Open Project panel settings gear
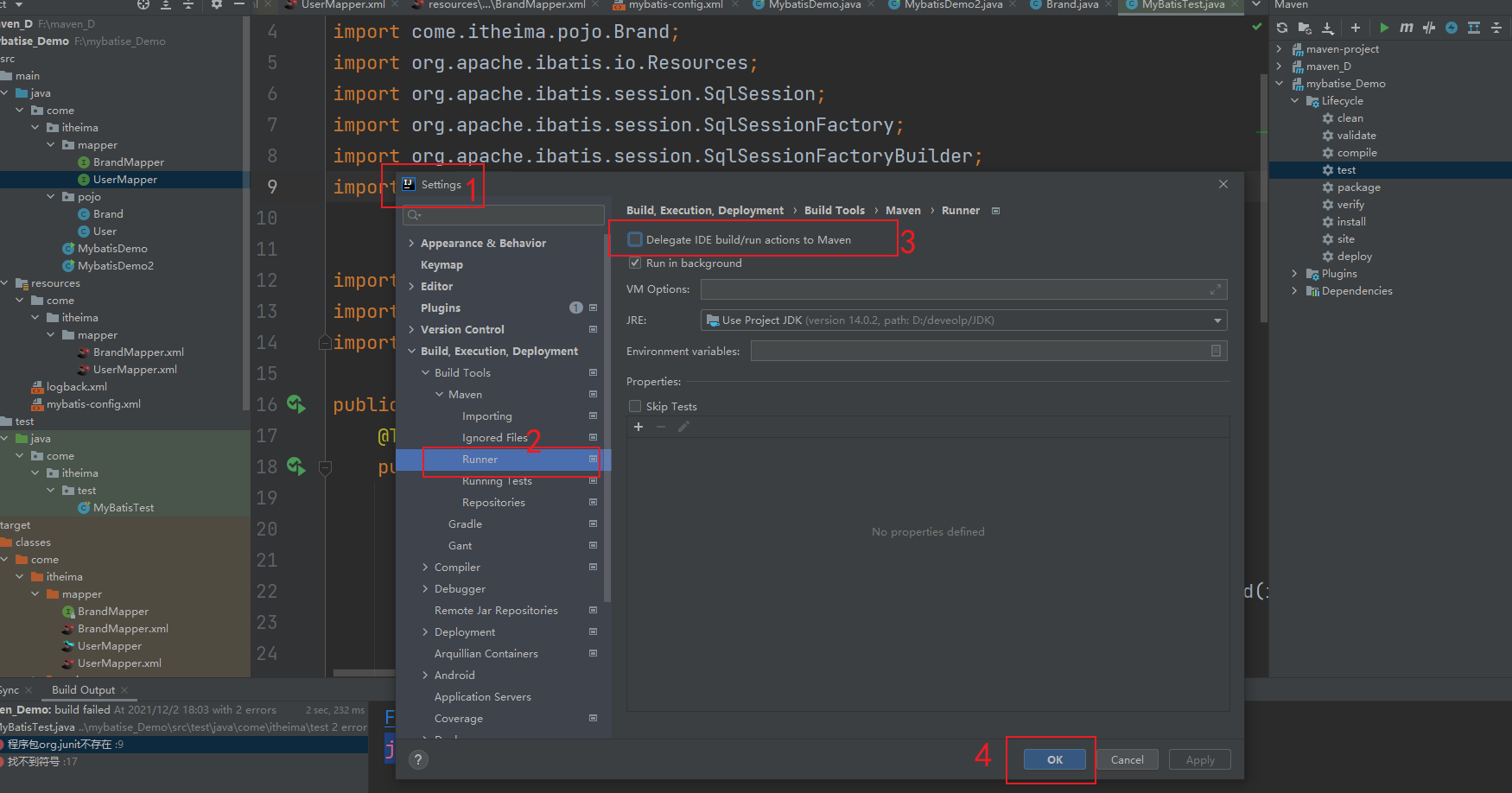1512x793 pixels. [x=215, y=4]
